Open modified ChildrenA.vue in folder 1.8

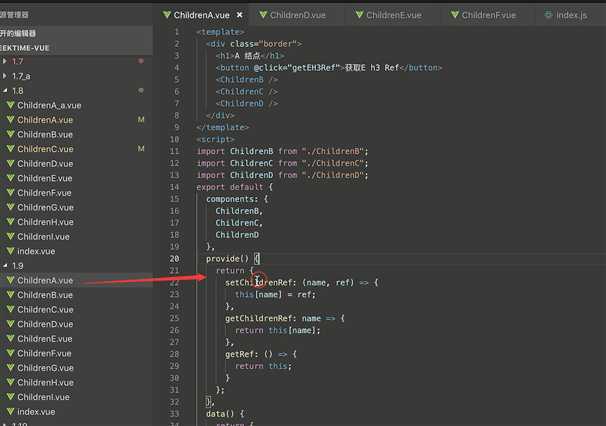click(45, 120)
